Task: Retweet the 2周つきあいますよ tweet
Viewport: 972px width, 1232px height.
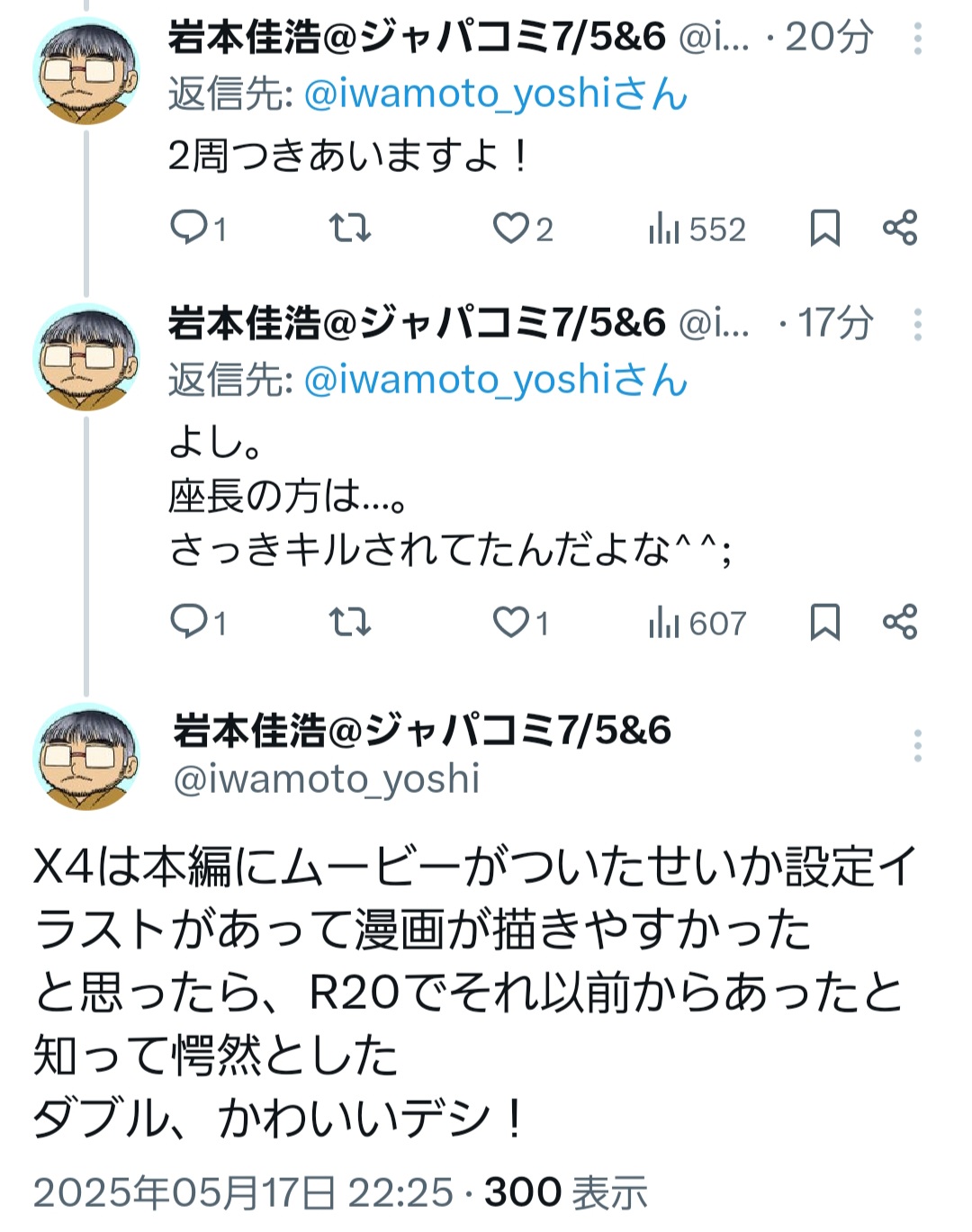Action: [349, 228]
